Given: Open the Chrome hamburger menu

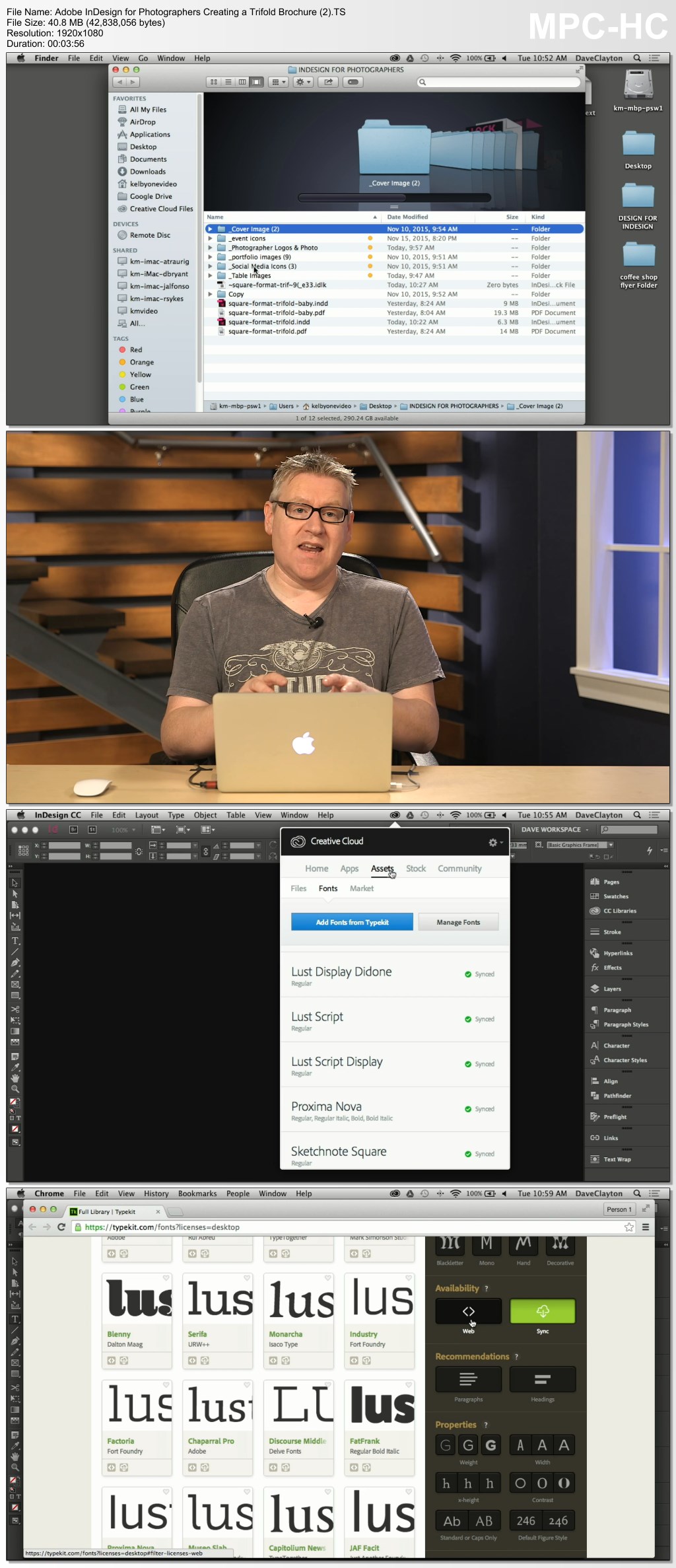Looking at the screenshot, I should click(x=646, y=1227).
